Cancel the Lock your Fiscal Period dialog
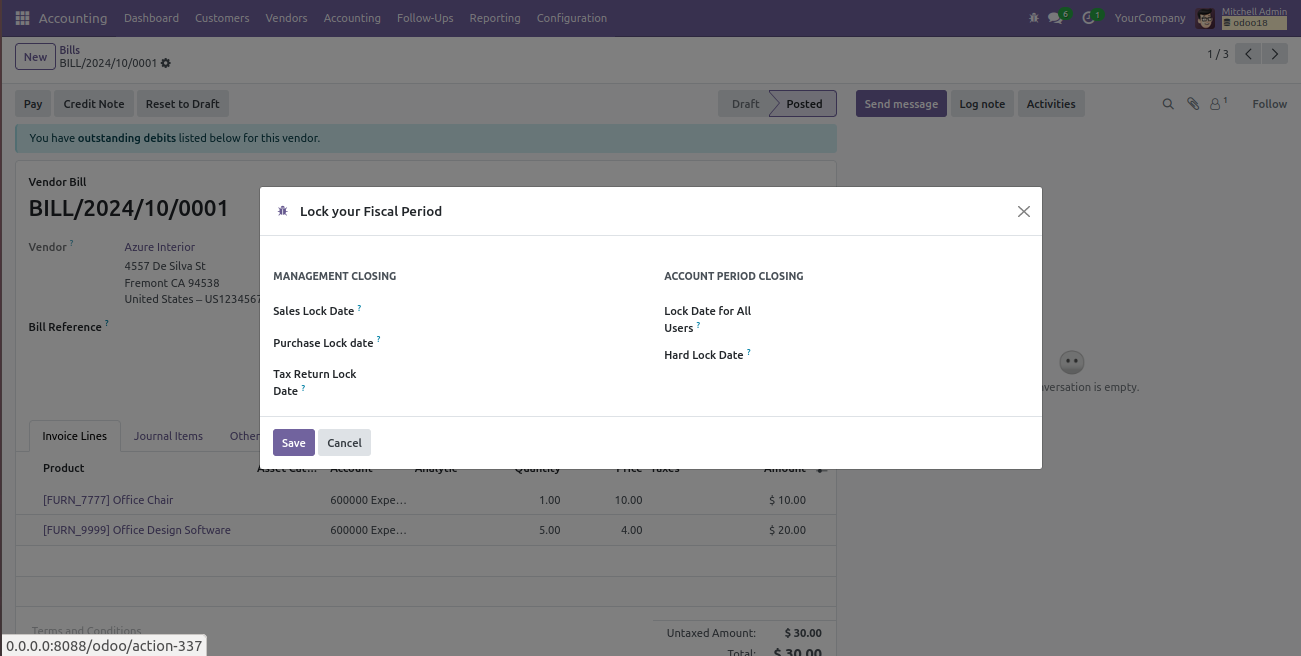The width and height of the screenshot is (1301, 656). coord(344,443)
